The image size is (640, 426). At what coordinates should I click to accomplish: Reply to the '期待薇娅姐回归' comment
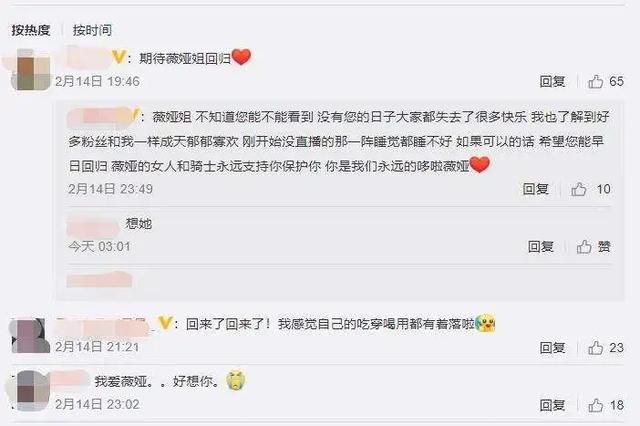[552, 82]
